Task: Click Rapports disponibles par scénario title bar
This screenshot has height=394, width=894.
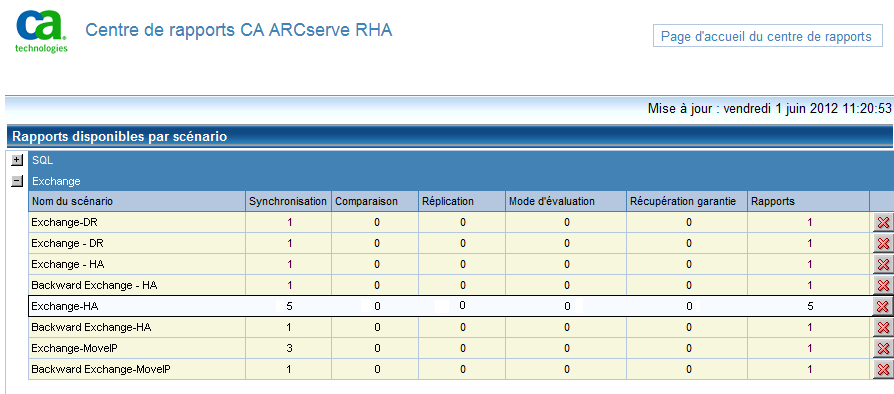Action: tap(449, 137)
